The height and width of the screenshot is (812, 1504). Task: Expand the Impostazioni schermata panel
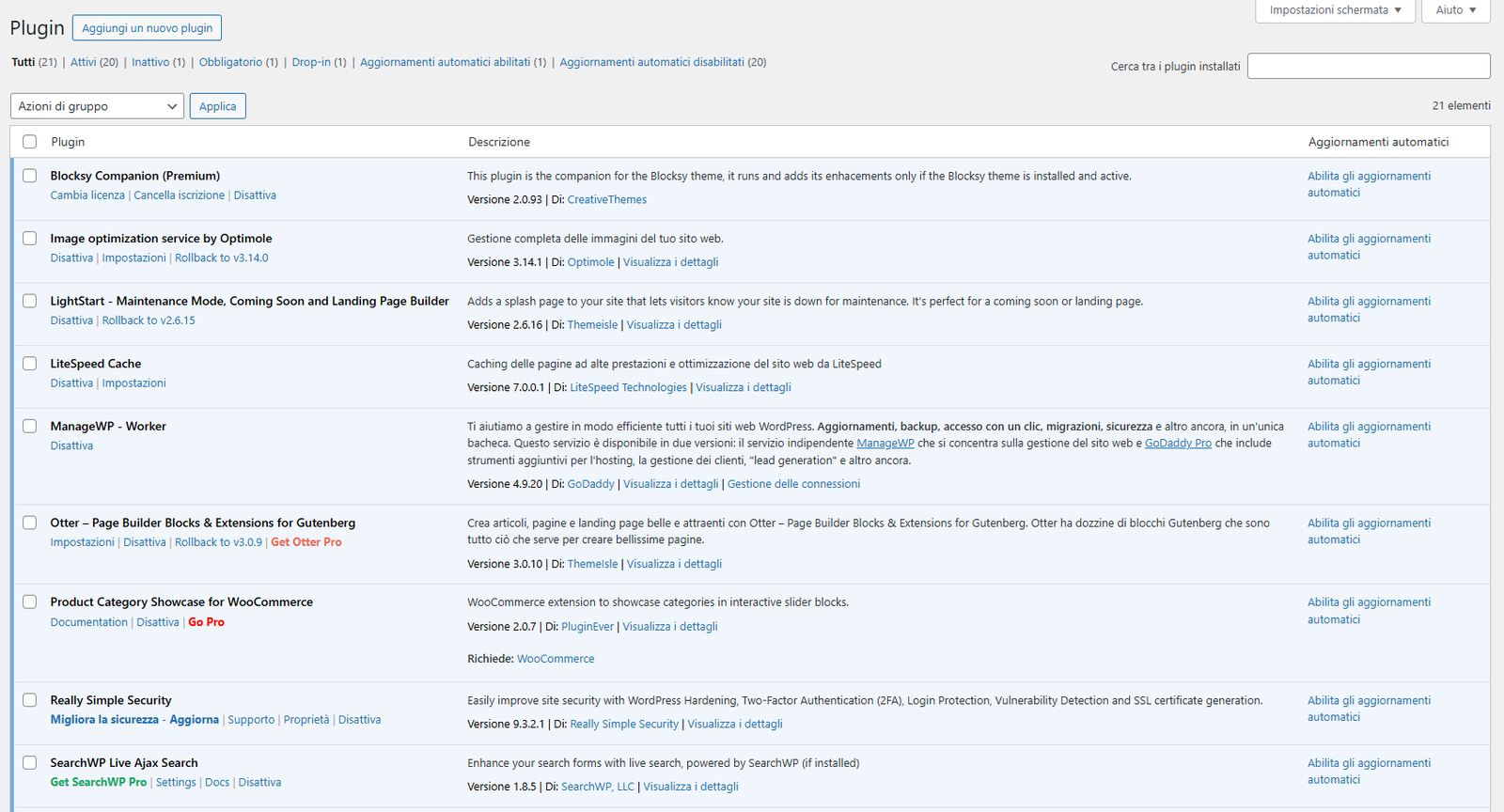(1335, 10)
